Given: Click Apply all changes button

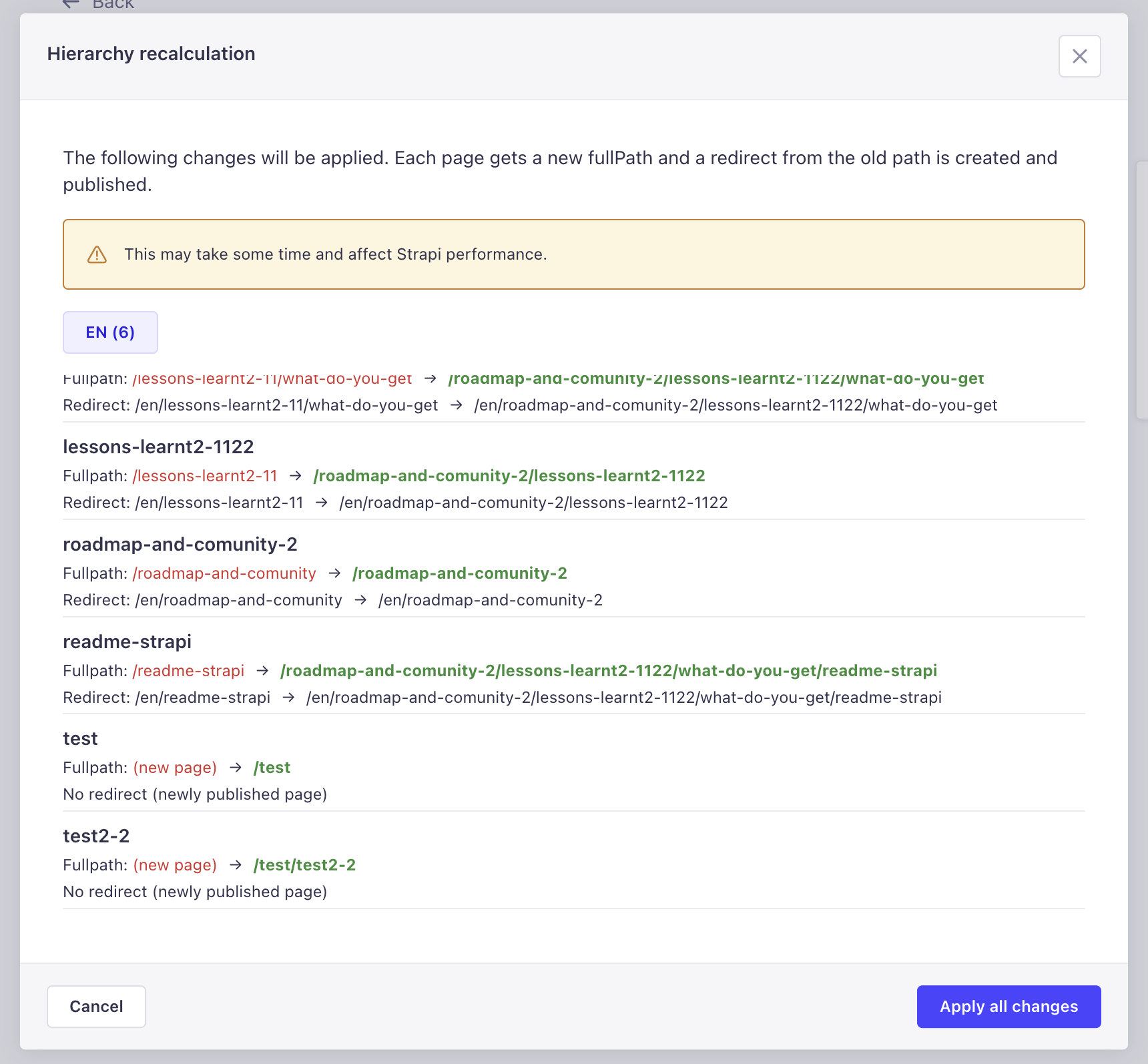Looking at the screenshot, I should point(1009,1007).
